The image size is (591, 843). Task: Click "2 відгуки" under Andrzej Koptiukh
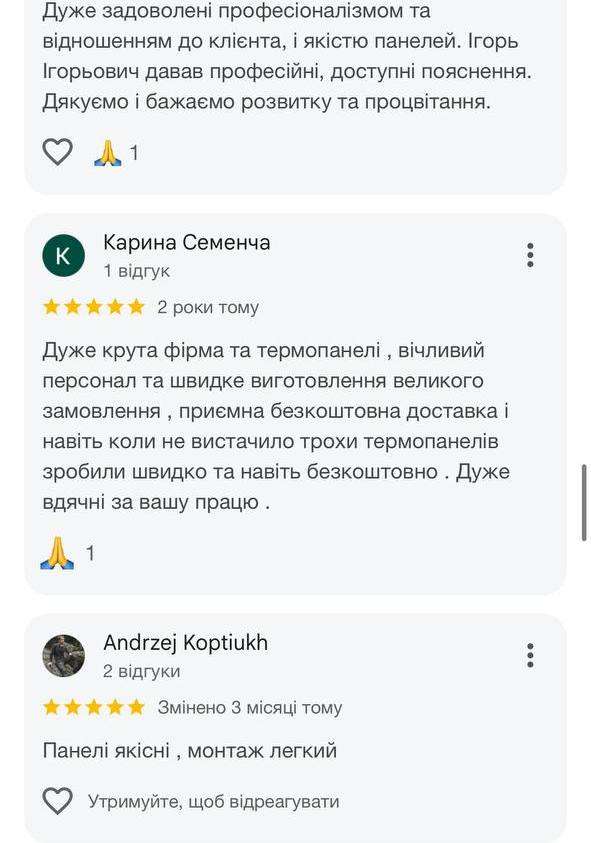pyautogui.click(x=141, y=671)
